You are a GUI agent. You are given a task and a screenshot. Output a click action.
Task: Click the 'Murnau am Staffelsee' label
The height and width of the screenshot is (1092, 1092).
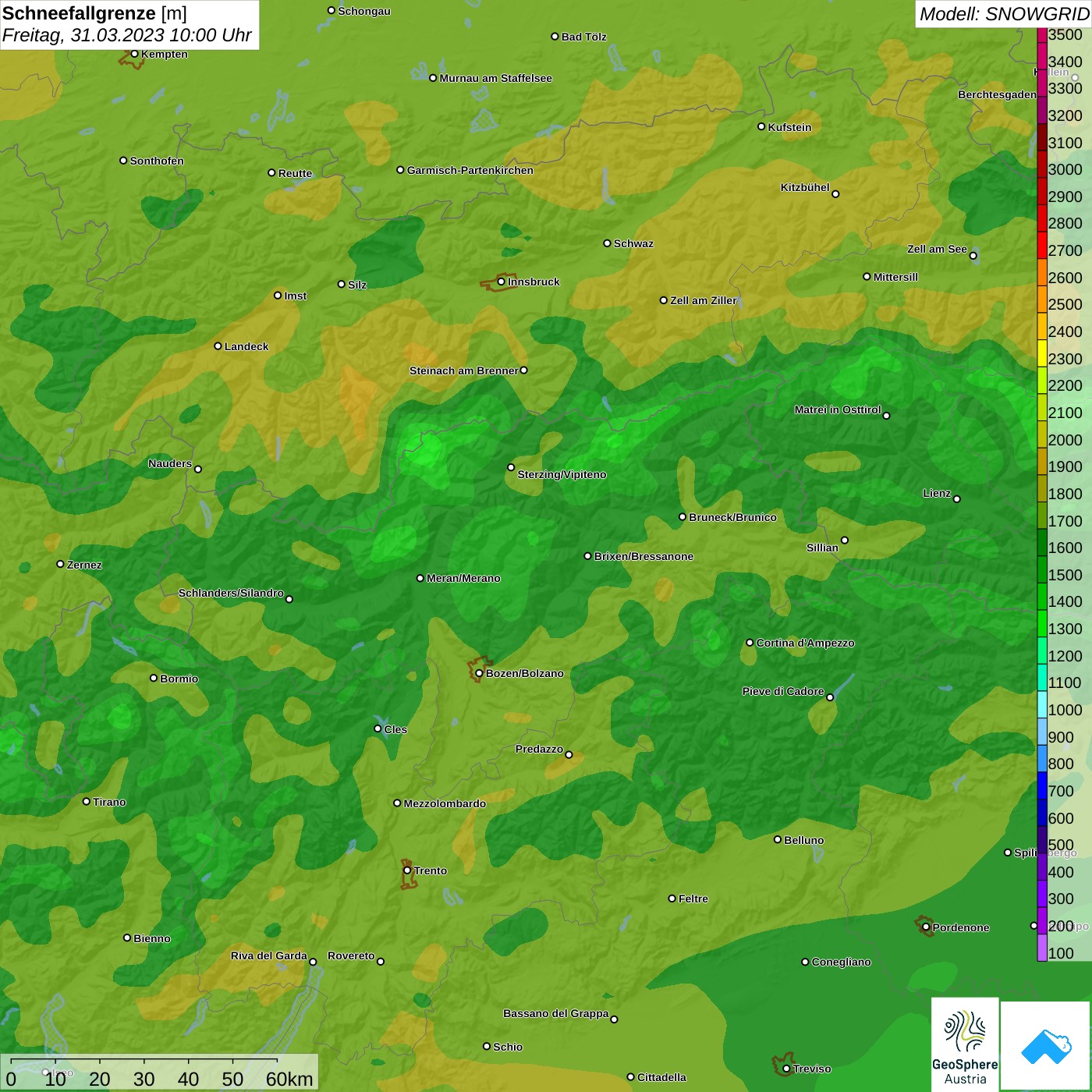495,78
